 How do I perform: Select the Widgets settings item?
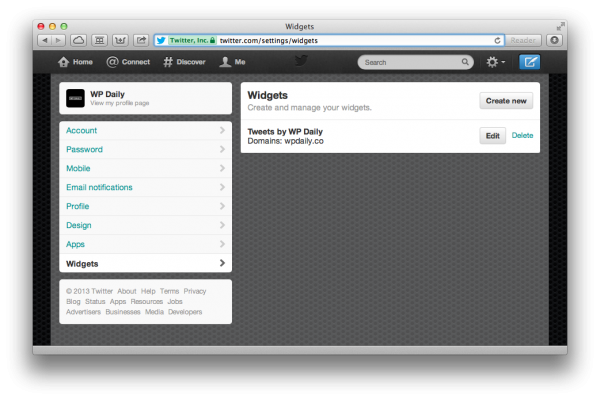[145, 263]
